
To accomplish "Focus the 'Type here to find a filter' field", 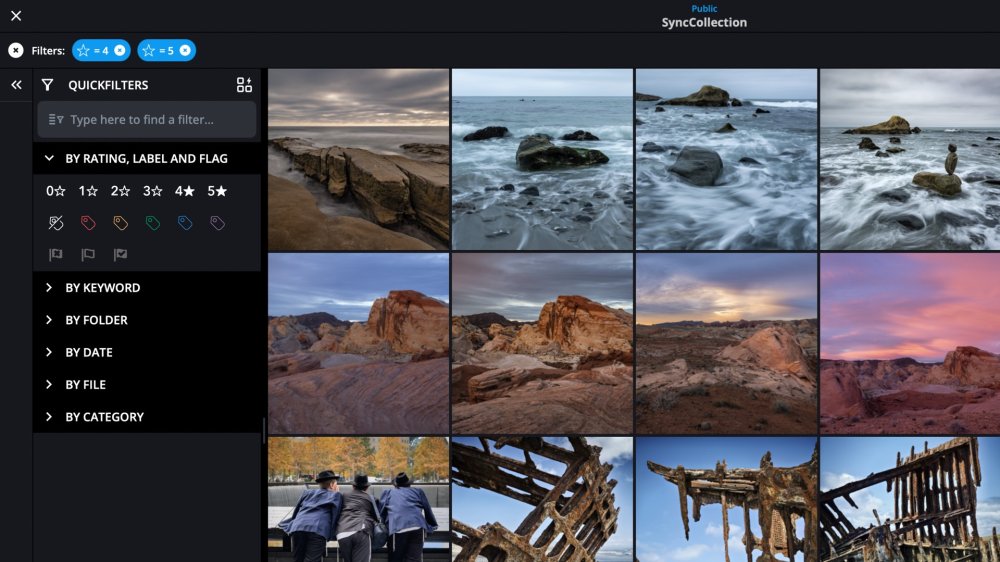I will tap(147, 119).
